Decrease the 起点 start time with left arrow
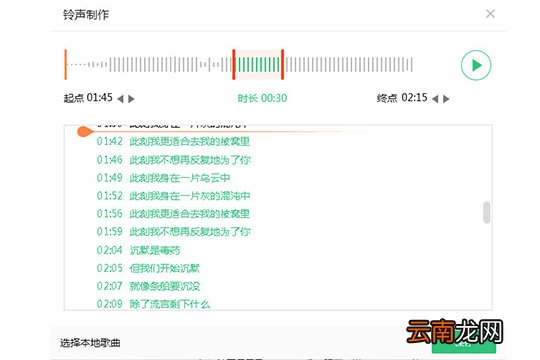This screenshot has height=360, width=540. point(120,99)
